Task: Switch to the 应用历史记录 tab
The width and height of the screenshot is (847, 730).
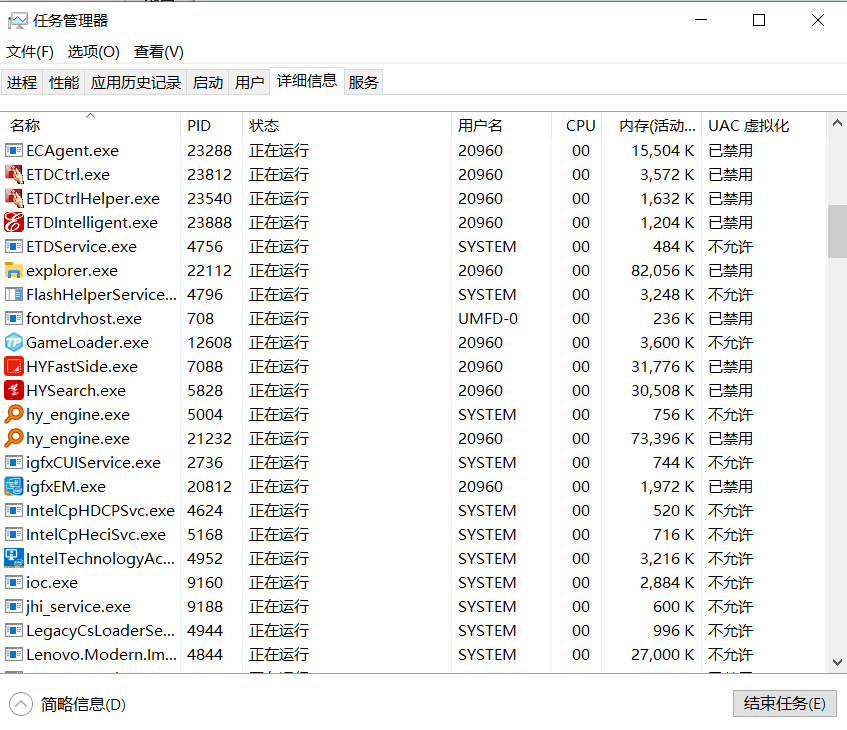Action: (136, 82)
